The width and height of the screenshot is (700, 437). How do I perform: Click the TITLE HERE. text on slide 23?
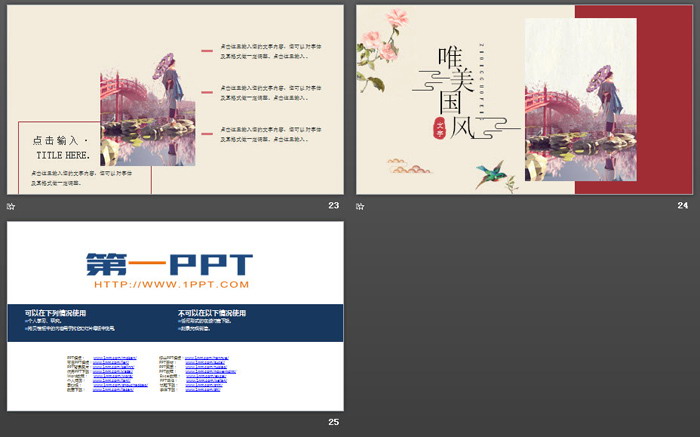pyautogui.click(x=63, y=155)
